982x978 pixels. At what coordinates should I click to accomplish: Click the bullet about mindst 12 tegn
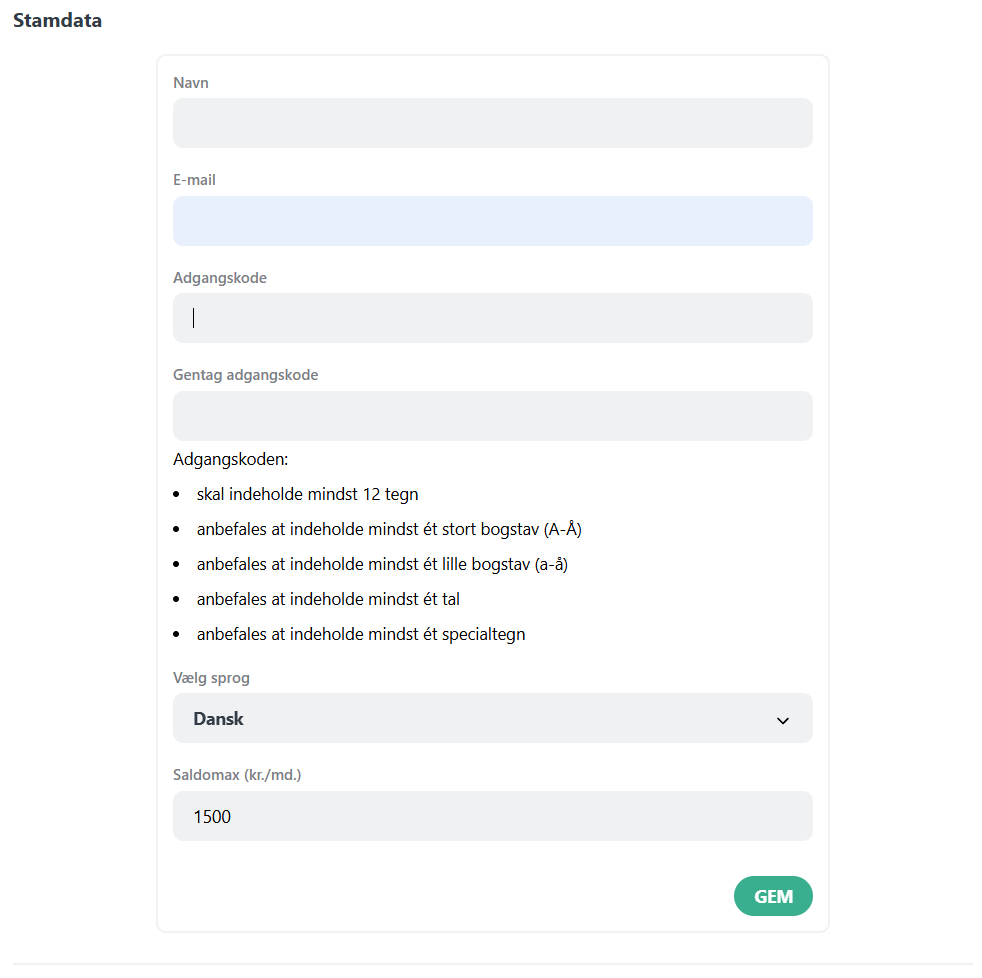(307, 494)
